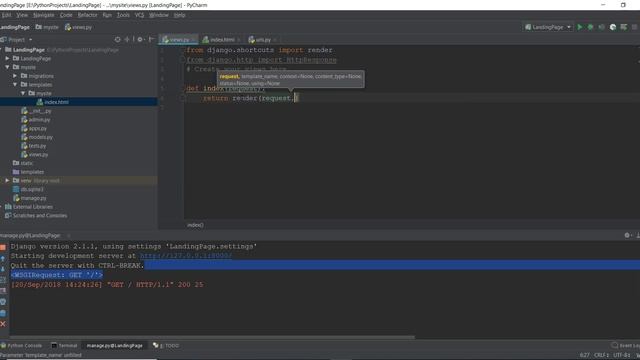Start debugging with the green bug icon
Image resolution: width=640 pixels, height=360 pixels.
click(x=590, y=27)
